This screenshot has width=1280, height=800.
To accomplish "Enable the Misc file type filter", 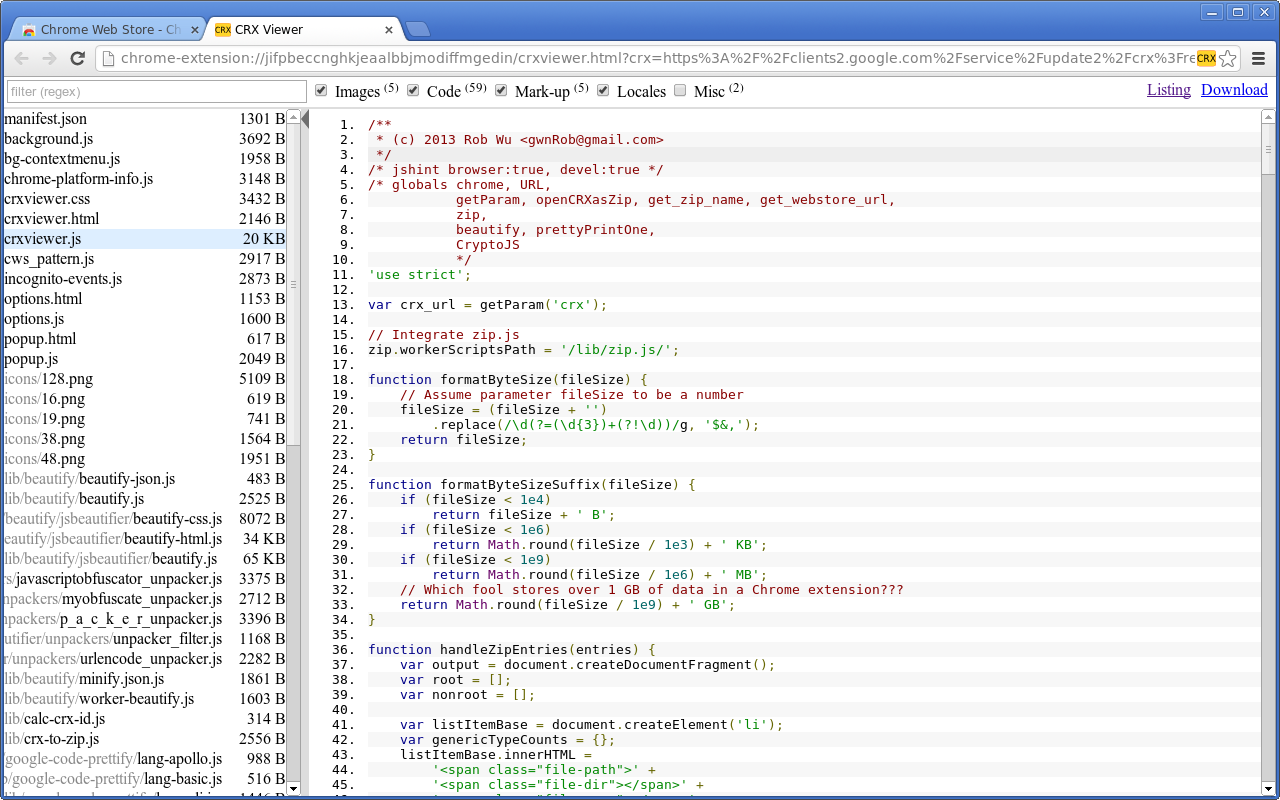I will click(679, 90).
